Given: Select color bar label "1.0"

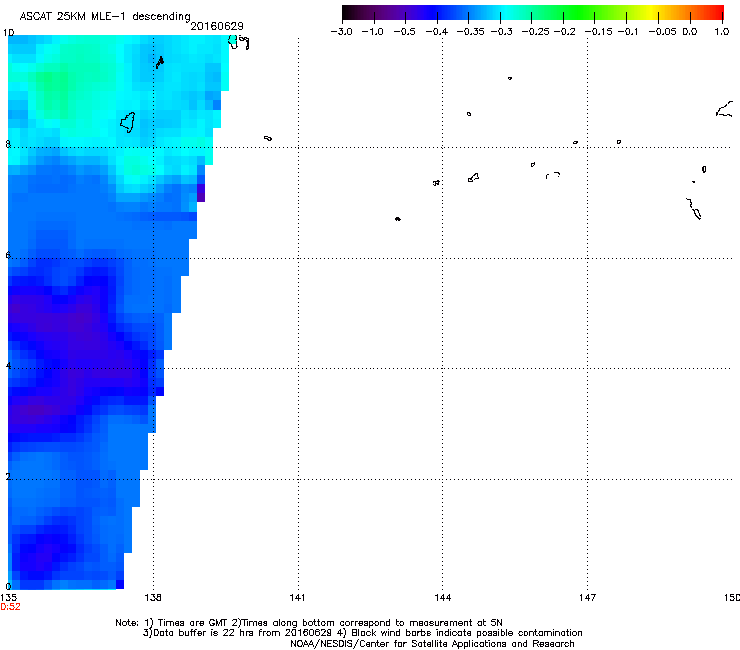Looking at the screenshot, I should (722, 32).
